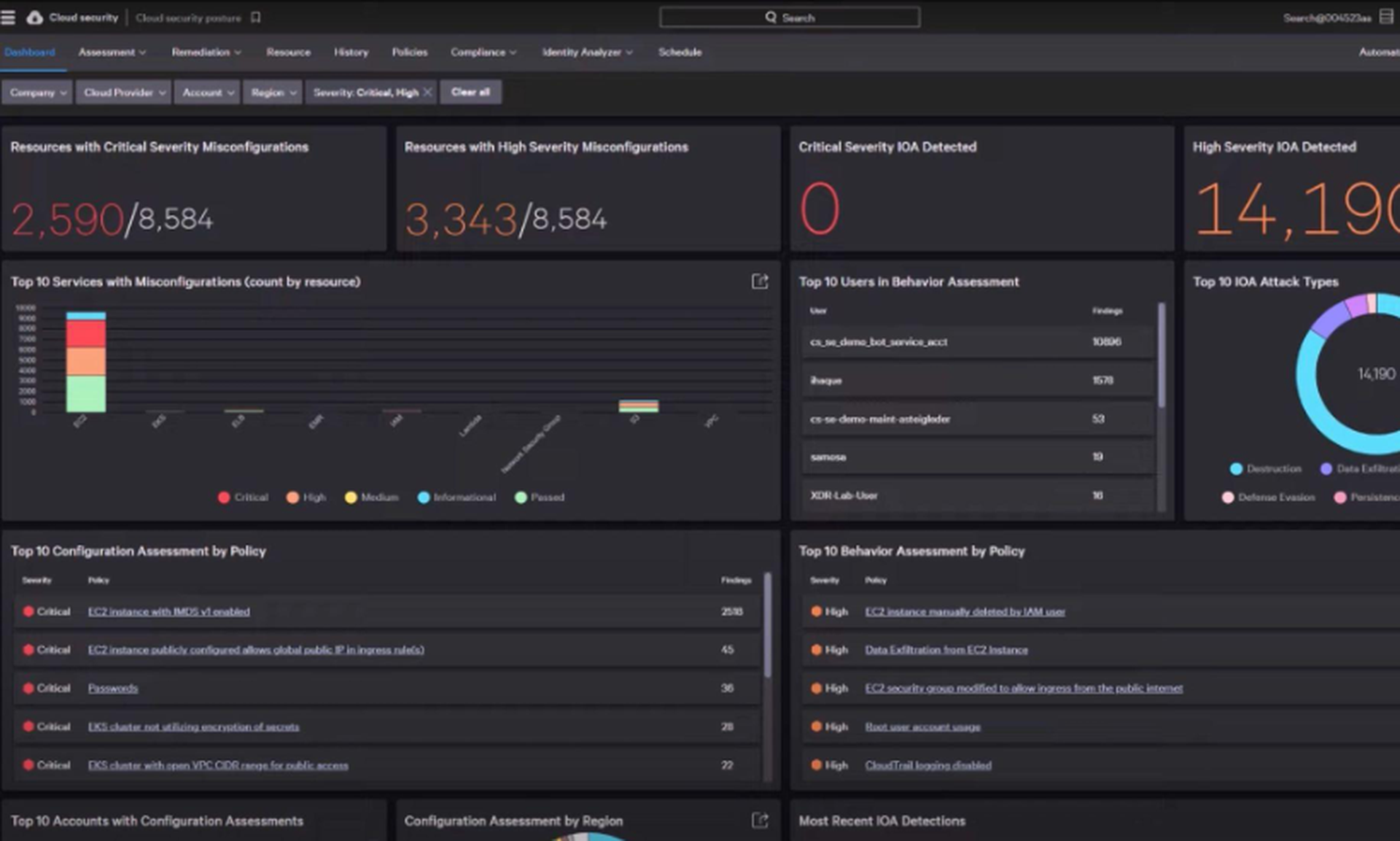This screenshot has width=1400, height=841.
Task: Open EKS cluster not utilizing encryption link
Action: (193, 727)
